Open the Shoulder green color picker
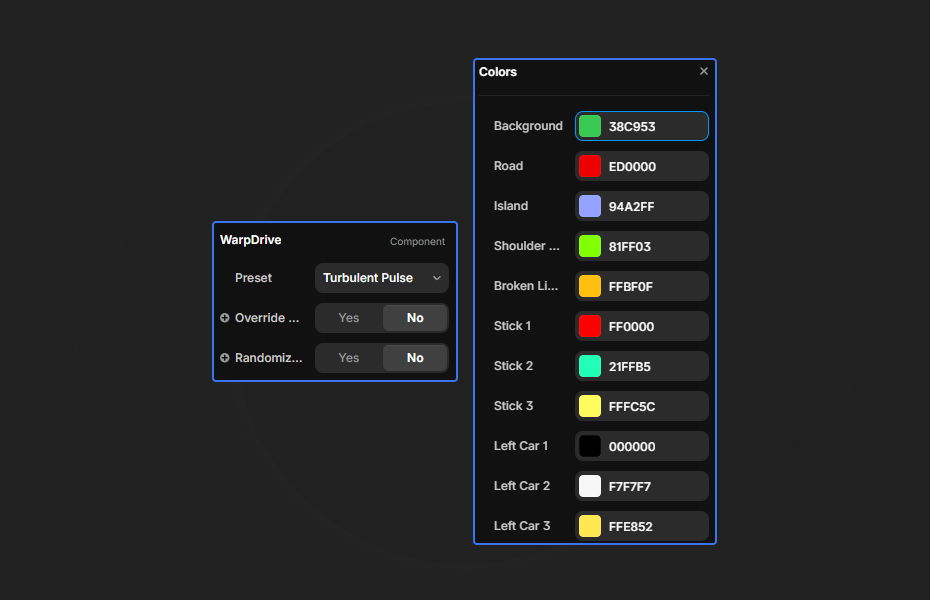The image size is (930, 600). [590, 246]
